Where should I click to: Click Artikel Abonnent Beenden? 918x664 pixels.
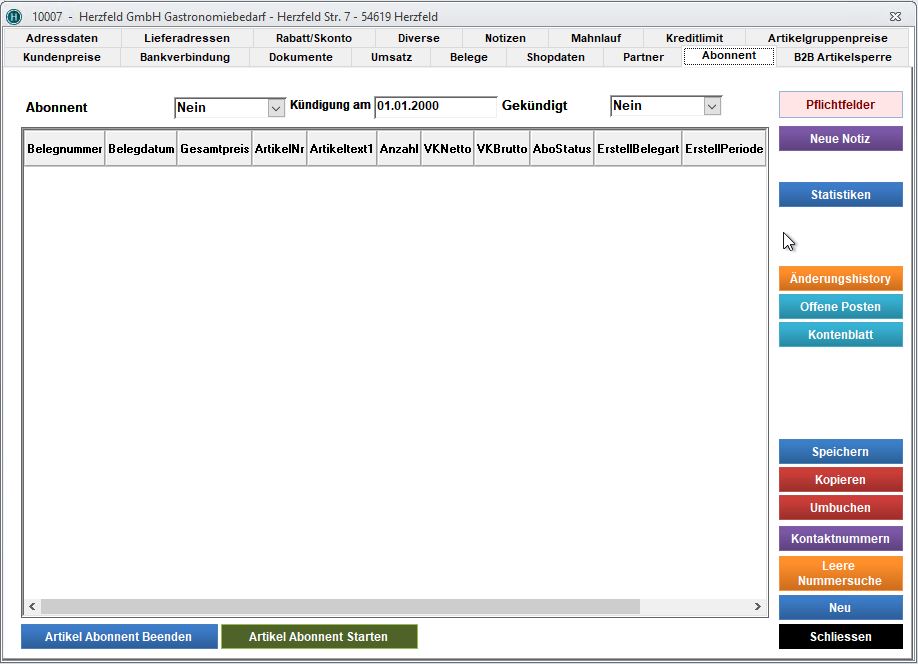[x=119, y=637]
